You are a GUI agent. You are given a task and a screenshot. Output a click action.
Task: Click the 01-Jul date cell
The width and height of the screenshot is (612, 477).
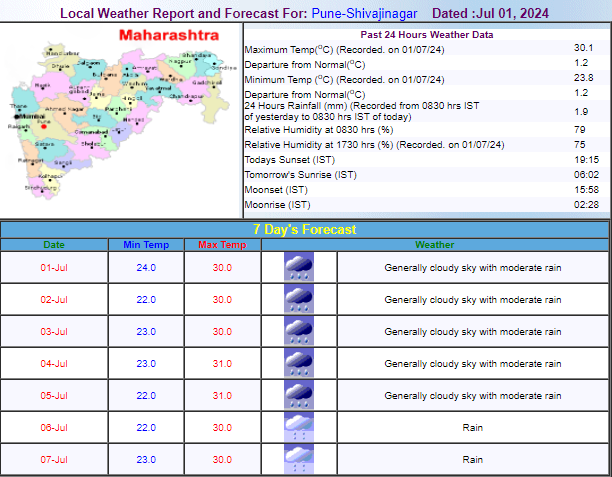pos(54,267)
